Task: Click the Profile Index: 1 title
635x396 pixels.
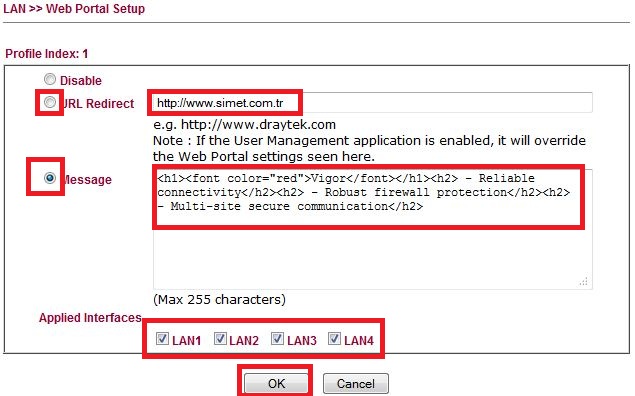Action: click(x=47, y=54)
